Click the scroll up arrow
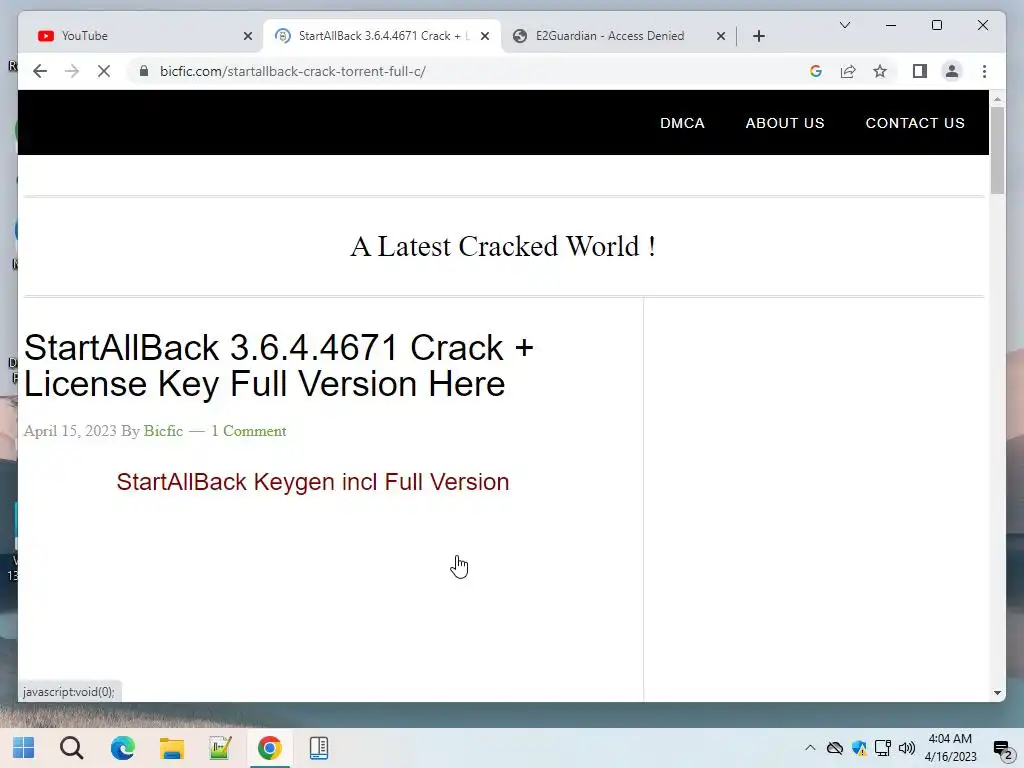 click(x=997, y=99)
